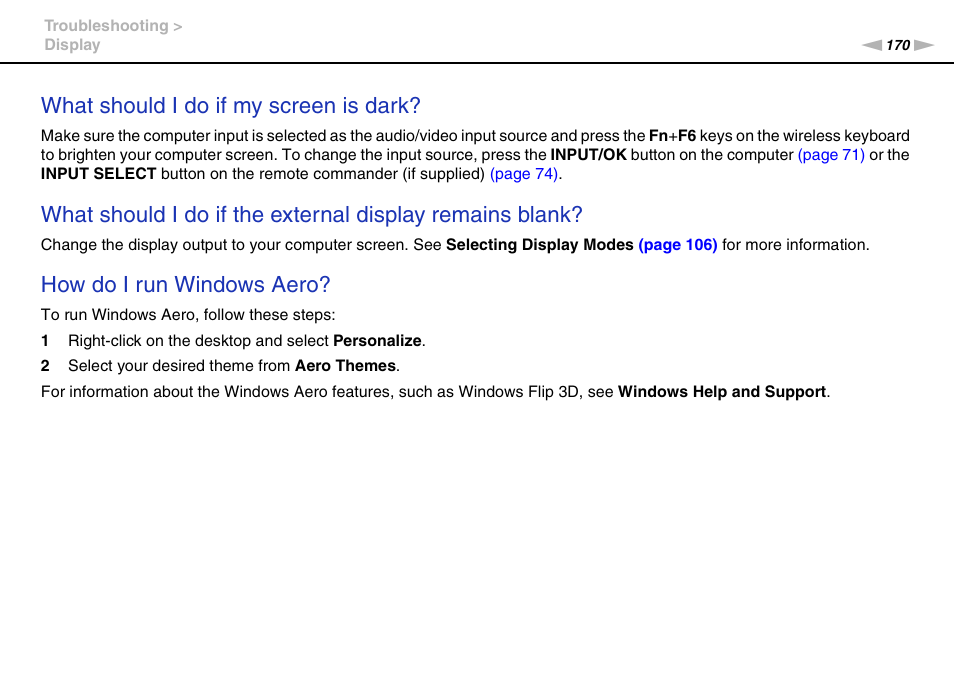Click 'Selecting Display Modes' bold text
954x674 pixels.
point(540,245)
